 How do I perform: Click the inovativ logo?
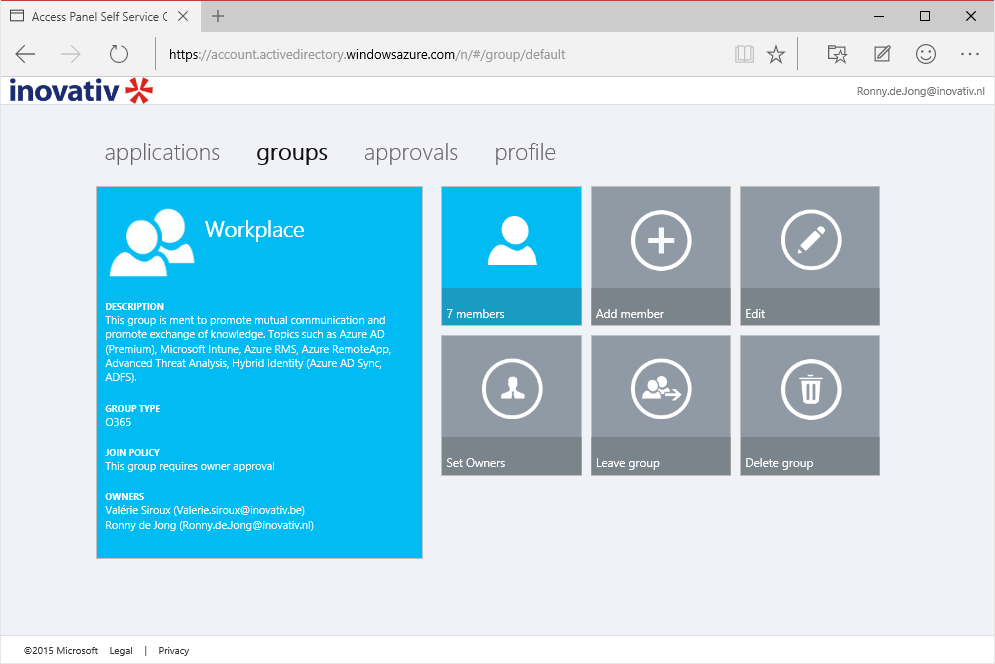click(81, 91)
